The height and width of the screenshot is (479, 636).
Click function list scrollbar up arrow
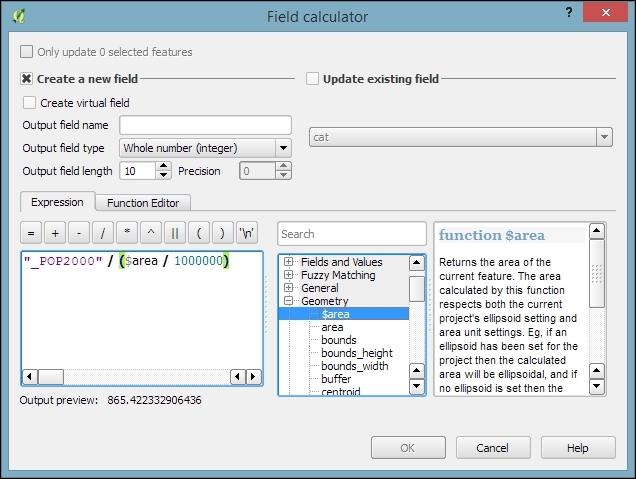pos(417,263)
